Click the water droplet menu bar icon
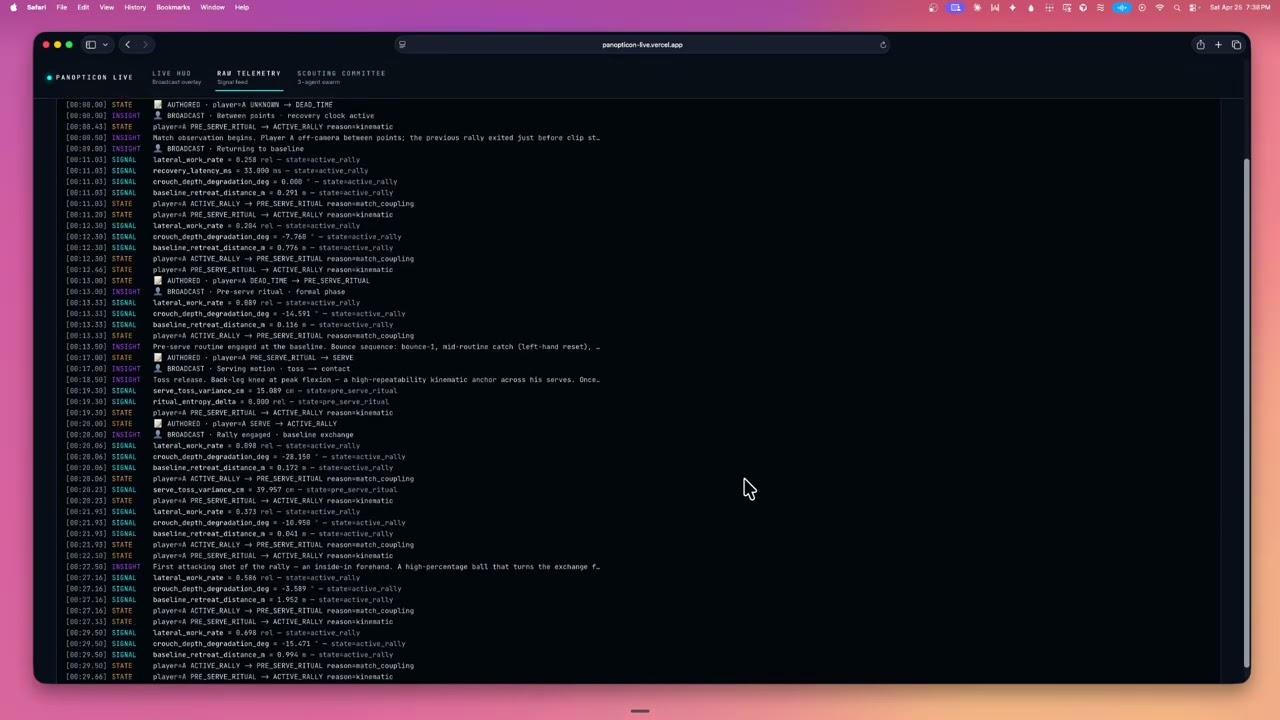The image size is (1280, 720). (1031, 7)
